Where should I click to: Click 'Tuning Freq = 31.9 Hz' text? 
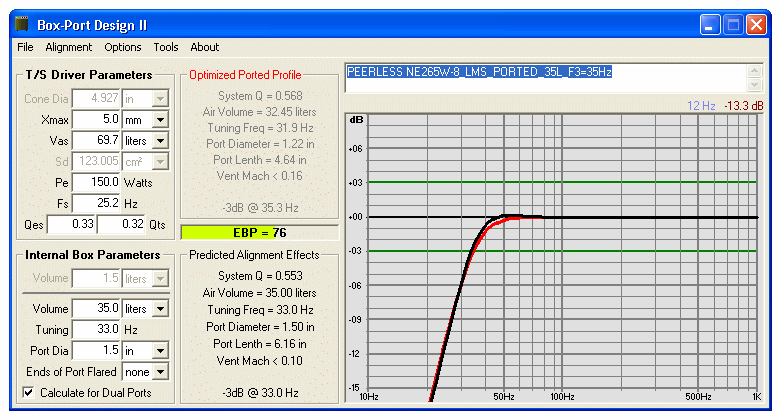tap(260, 128)
